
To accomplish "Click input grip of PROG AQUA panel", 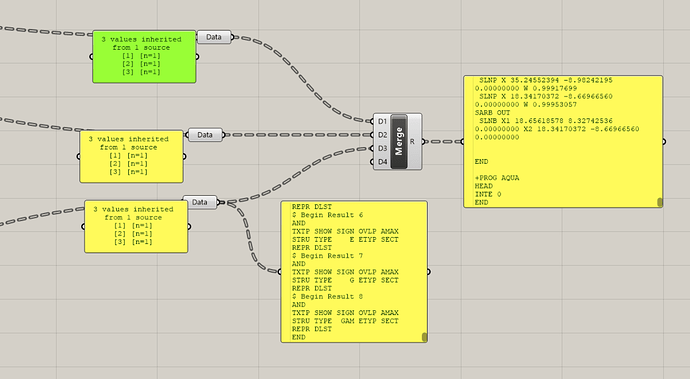I will 462,141.
